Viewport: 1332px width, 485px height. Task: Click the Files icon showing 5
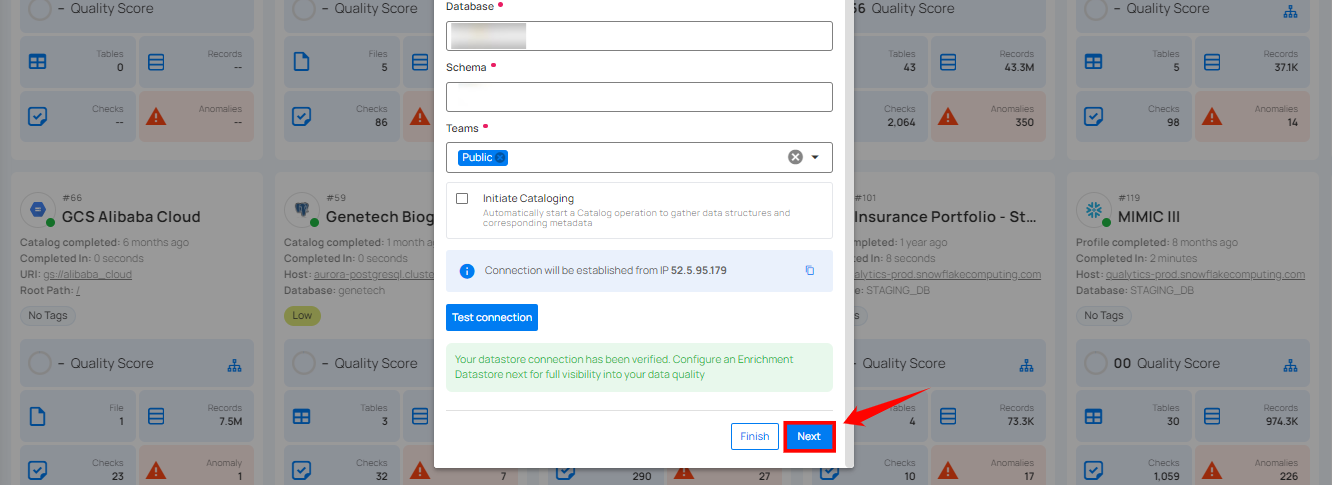point(301,62)
